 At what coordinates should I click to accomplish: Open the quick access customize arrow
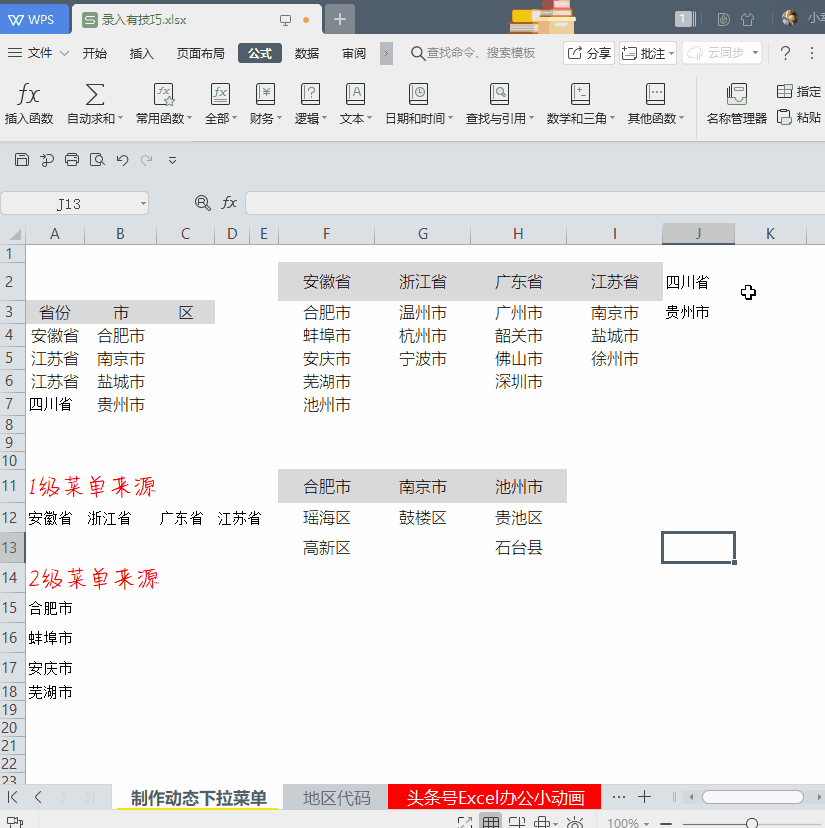coord(172,160)
